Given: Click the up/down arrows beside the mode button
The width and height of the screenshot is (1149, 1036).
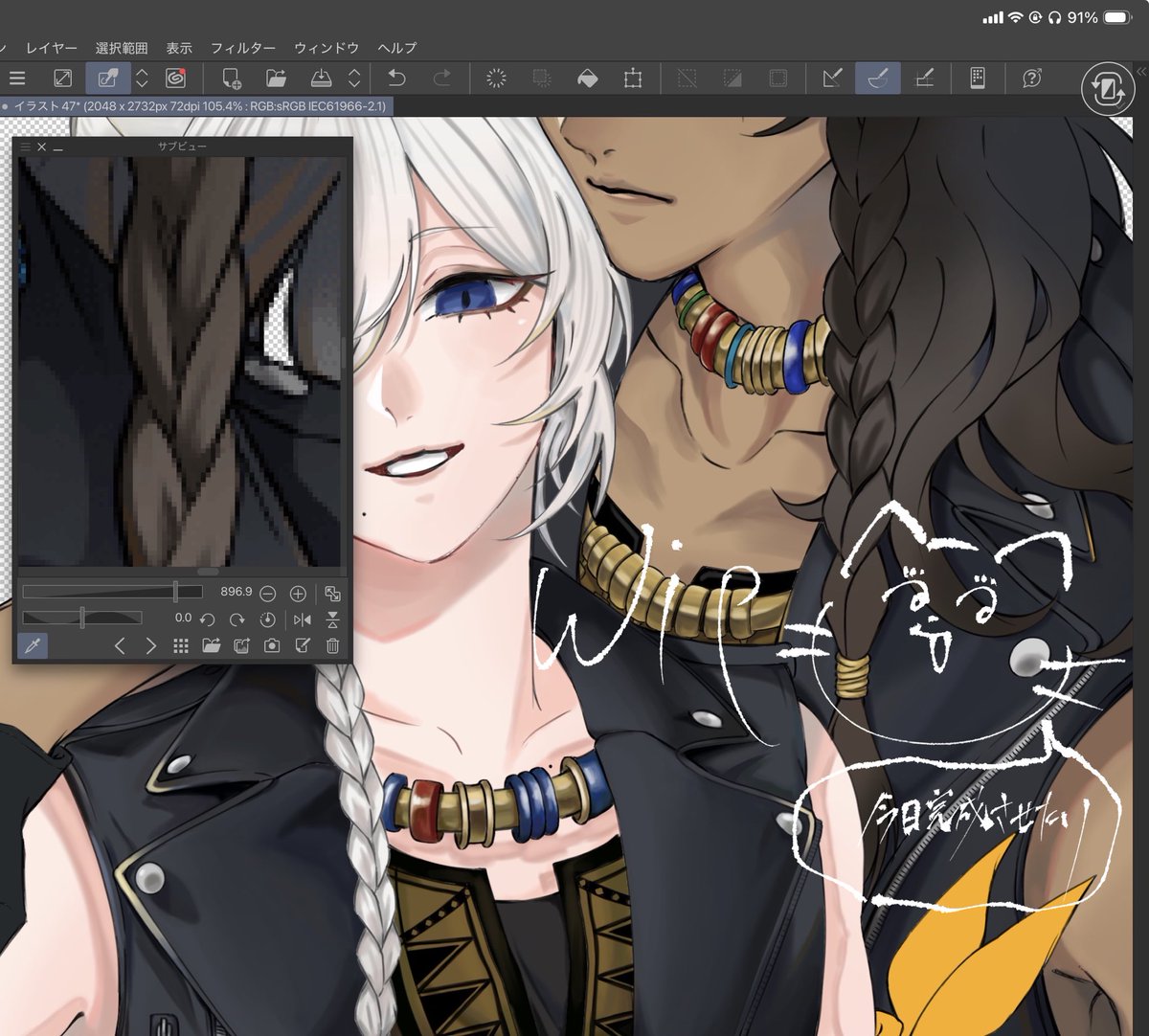Looking at the screenshot, I should [x=142, y=79].
